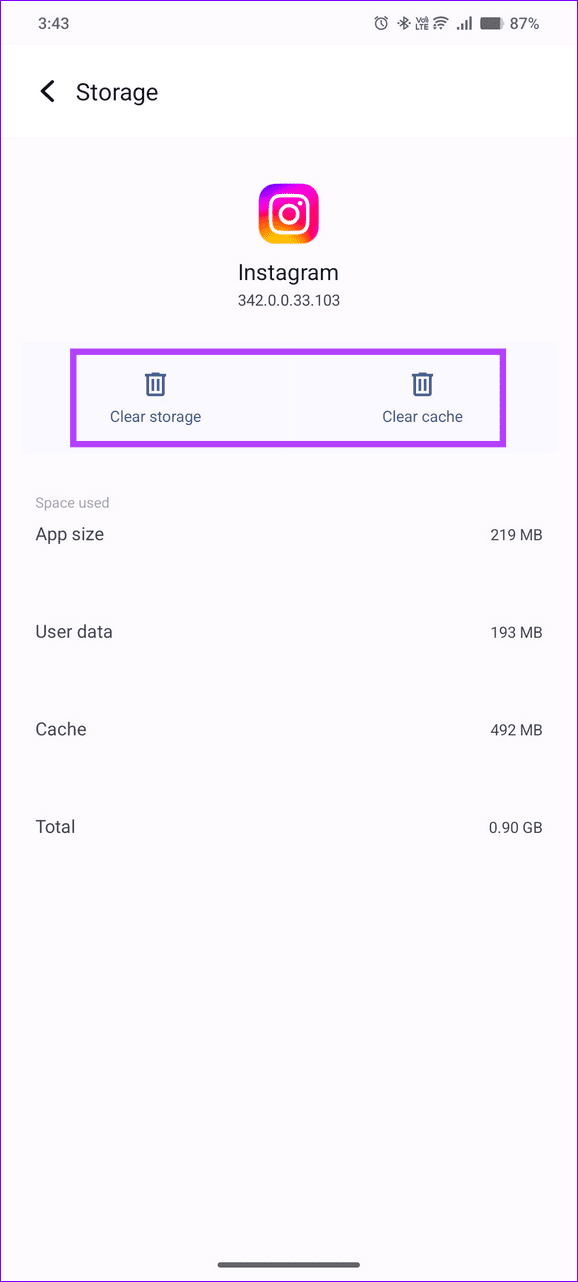Image resolution: width=578 pixels, height=1282 pixels.
Task: Tap the navigation gesture bar at bottom
Action: coord(288,1264)
